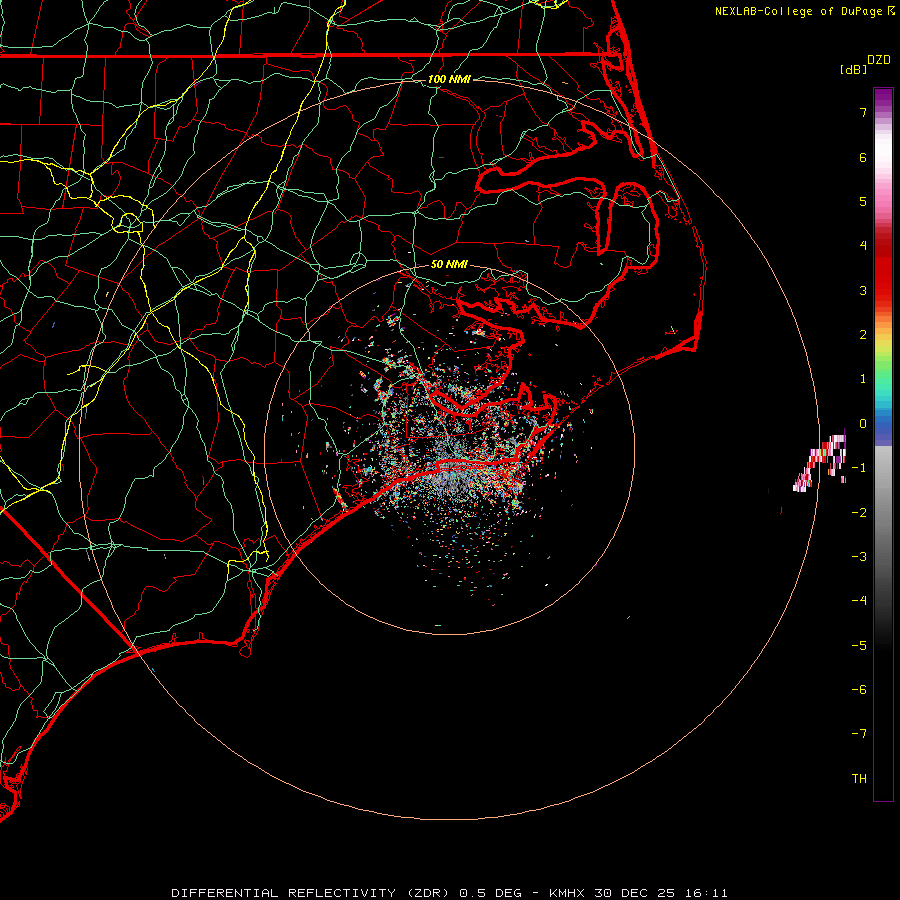This screenshot has width=900, height=900.
Task: Click the 0 tick label on the scale
Action: [x=863, y=424]
